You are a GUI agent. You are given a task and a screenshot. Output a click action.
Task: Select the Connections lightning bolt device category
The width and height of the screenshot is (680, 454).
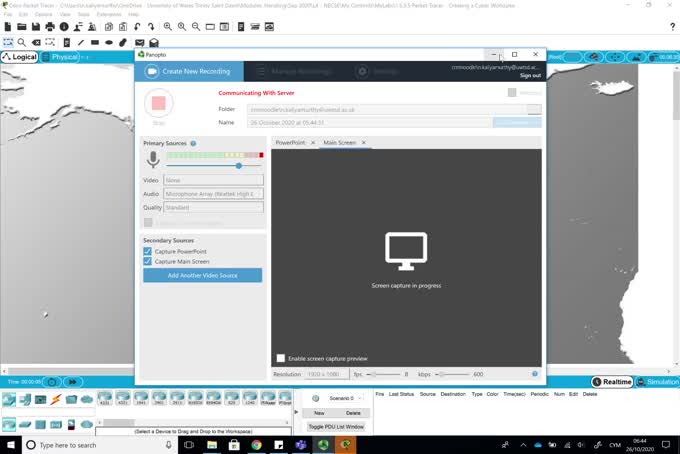(56, 399)
